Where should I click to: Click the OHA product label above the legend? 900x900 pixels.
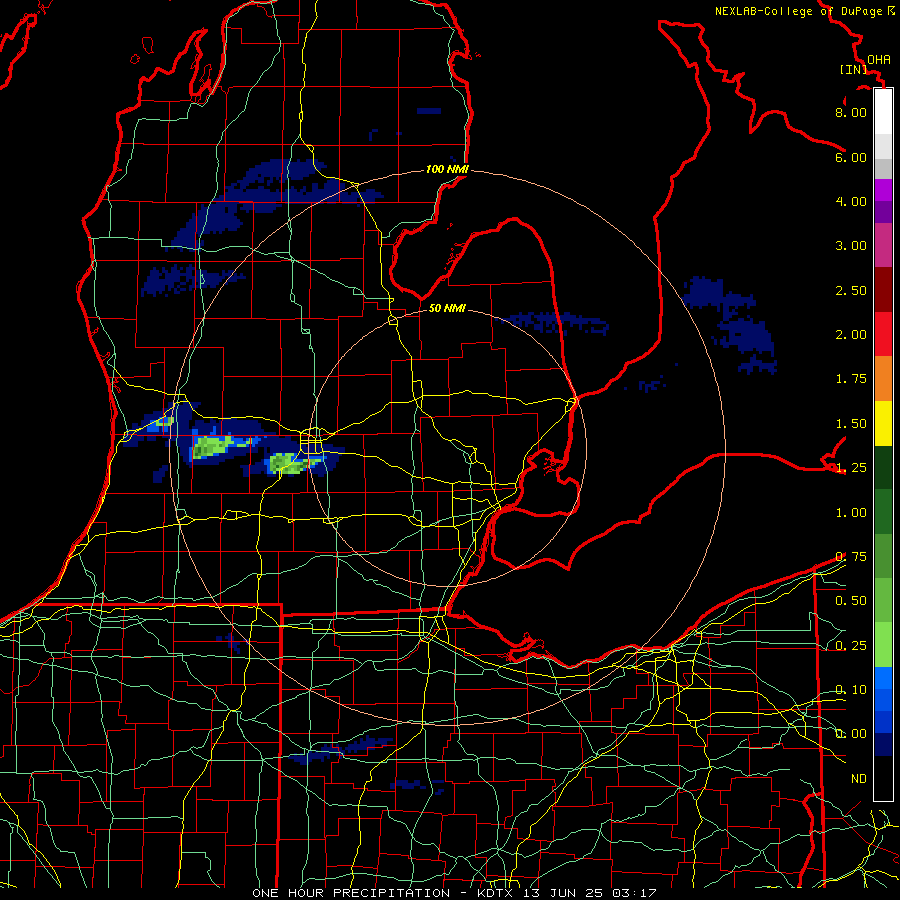pyautogui.click(x=879, y=59)
